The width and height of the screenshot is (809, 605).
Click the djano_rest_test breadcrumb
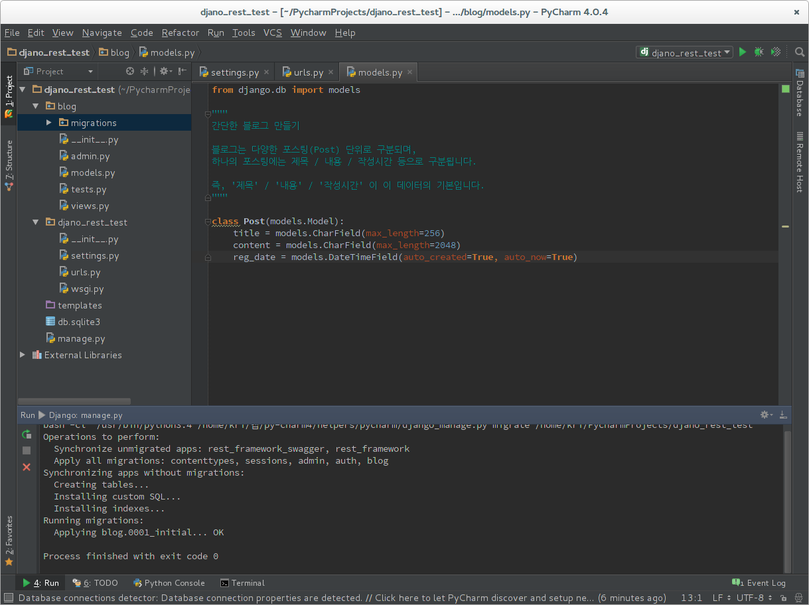[48, 53]
